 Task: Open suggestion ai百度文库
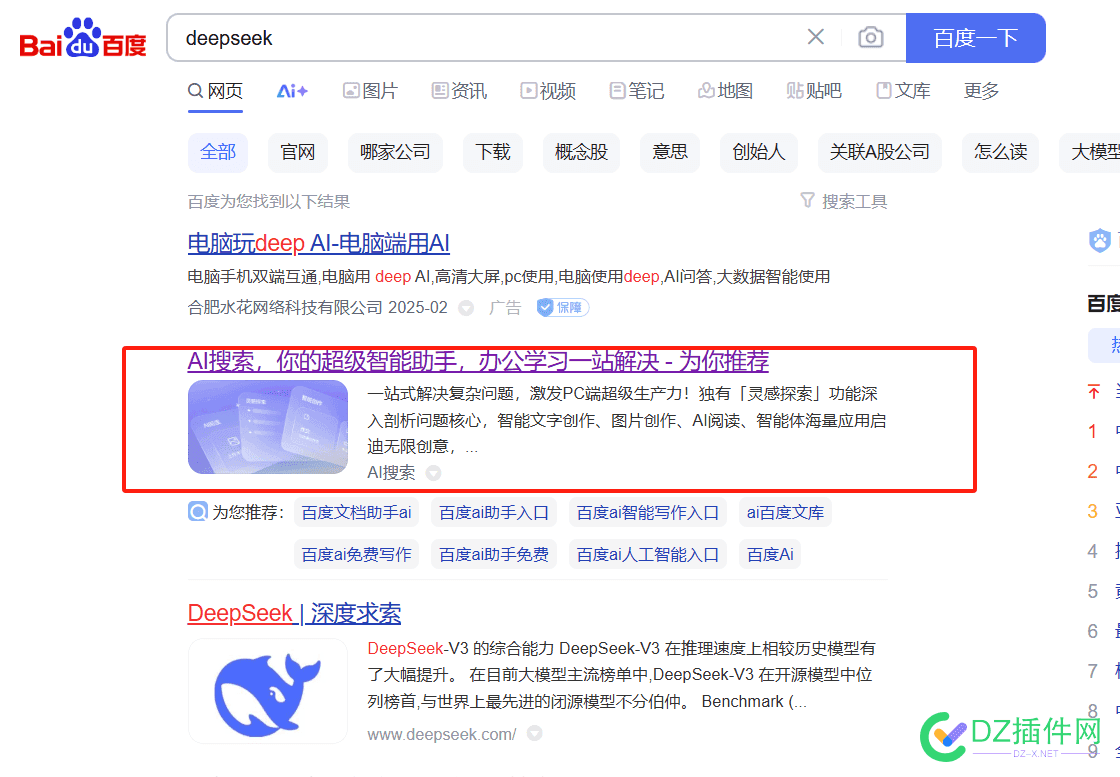[x=785, y=513]
